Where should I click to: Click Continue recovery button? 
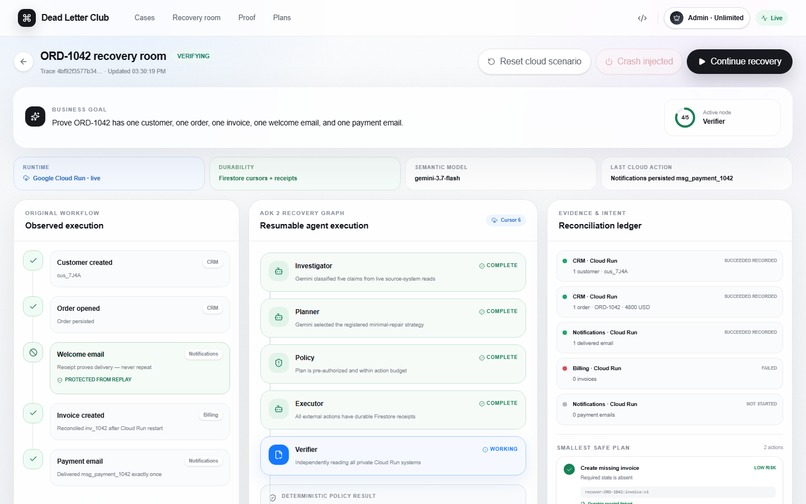tap(739, 61)
